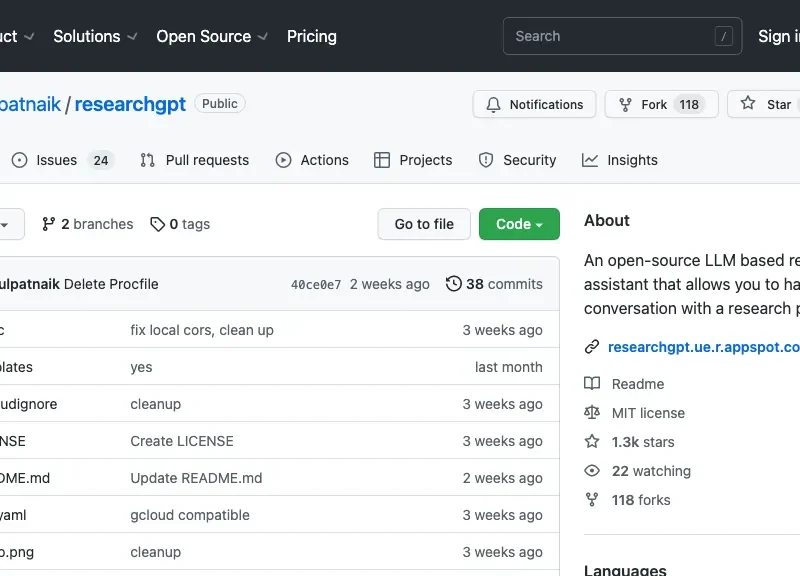Open the 'Update README.md' commit message
The image size is (800, 576).
196,478
